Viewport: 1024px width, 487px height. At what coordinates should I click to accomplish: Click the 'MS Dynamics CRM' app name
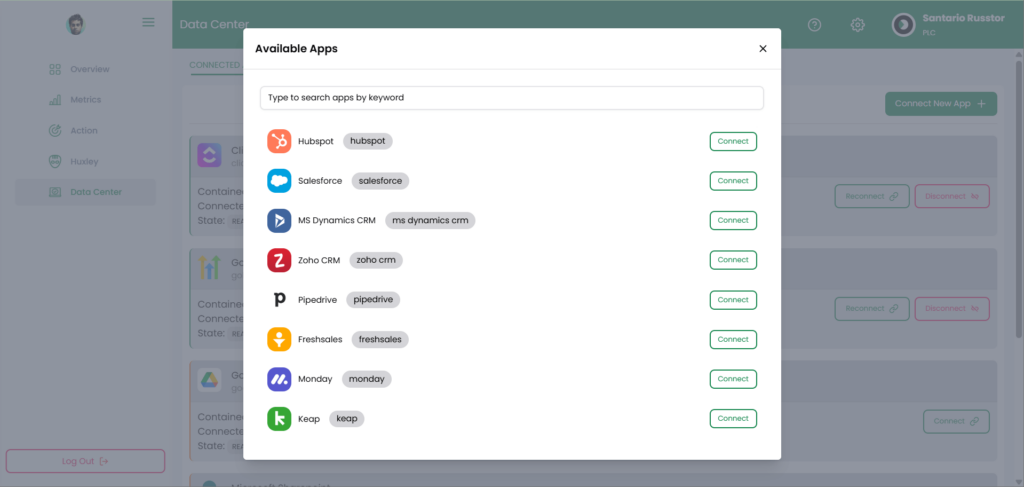337,221
